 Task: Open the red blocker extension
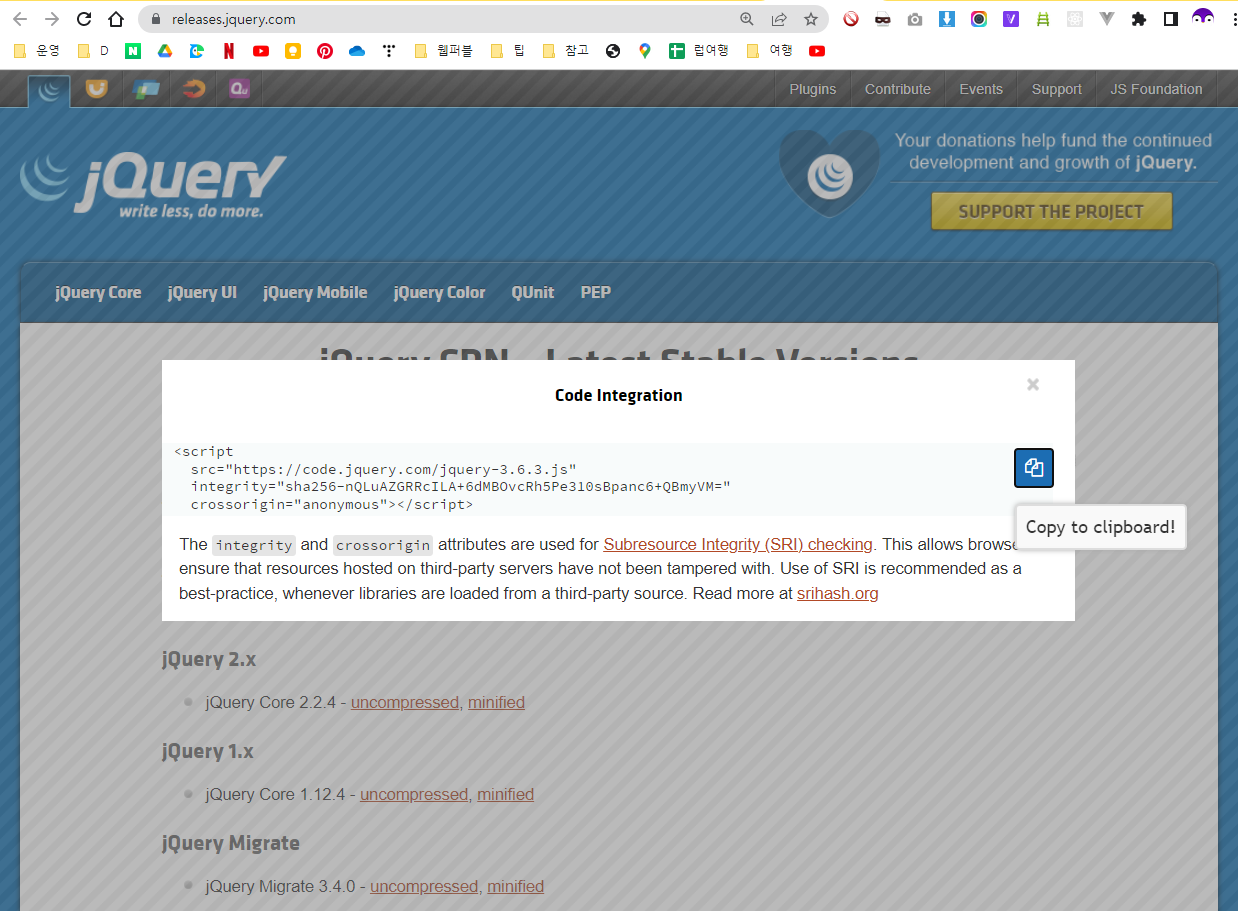(x=851, y=19)
